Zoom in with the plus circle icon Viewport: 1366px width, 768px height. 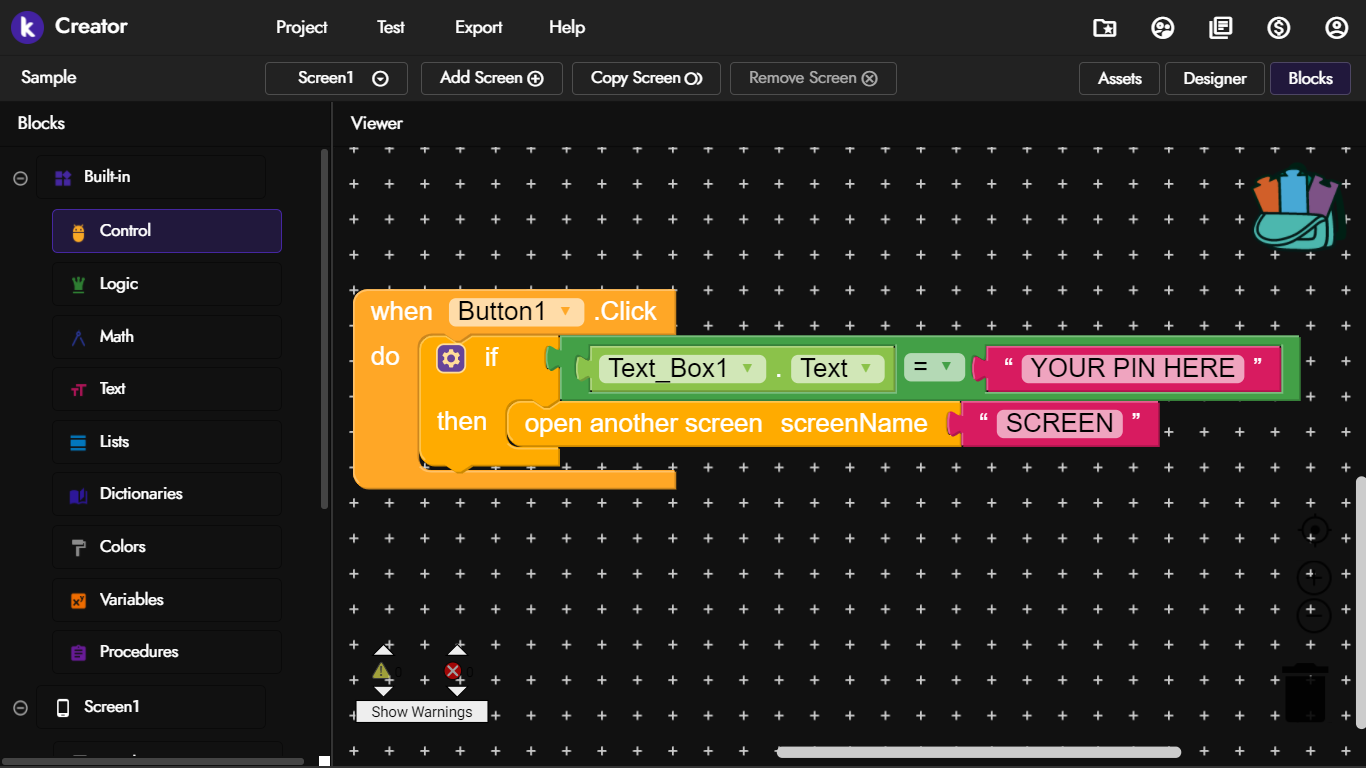[1314, 577]
